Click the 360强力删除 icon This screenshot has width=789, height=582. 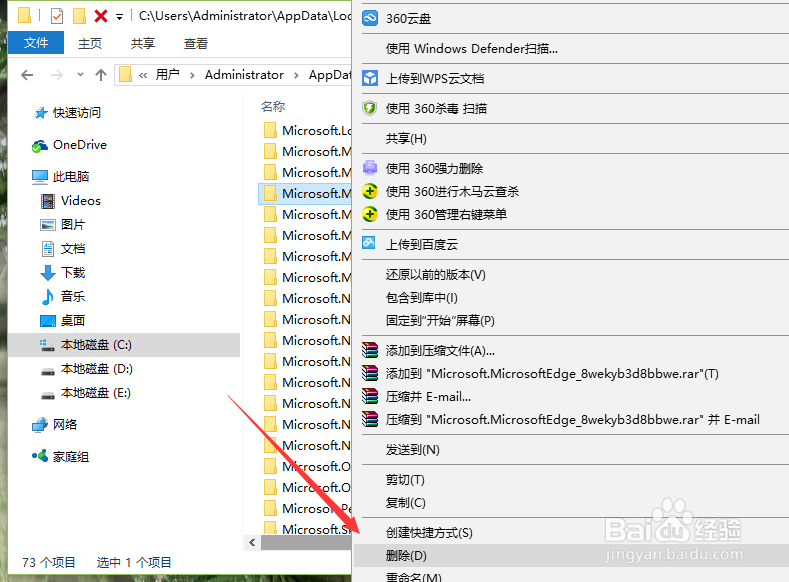click(x=370, y=168)
